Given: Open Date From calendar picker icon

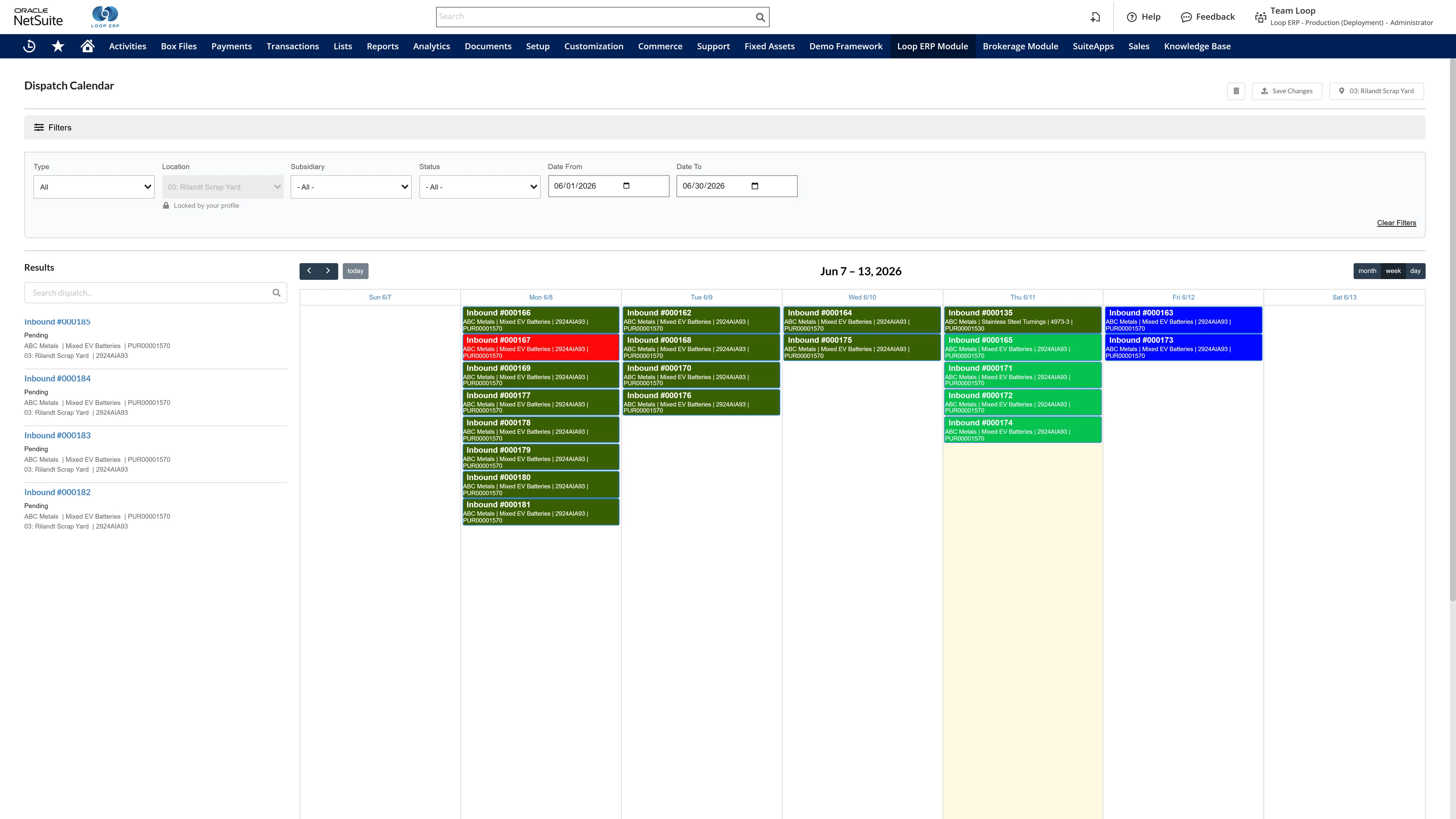Looking at the screenshot, I should tap(626, 186).
